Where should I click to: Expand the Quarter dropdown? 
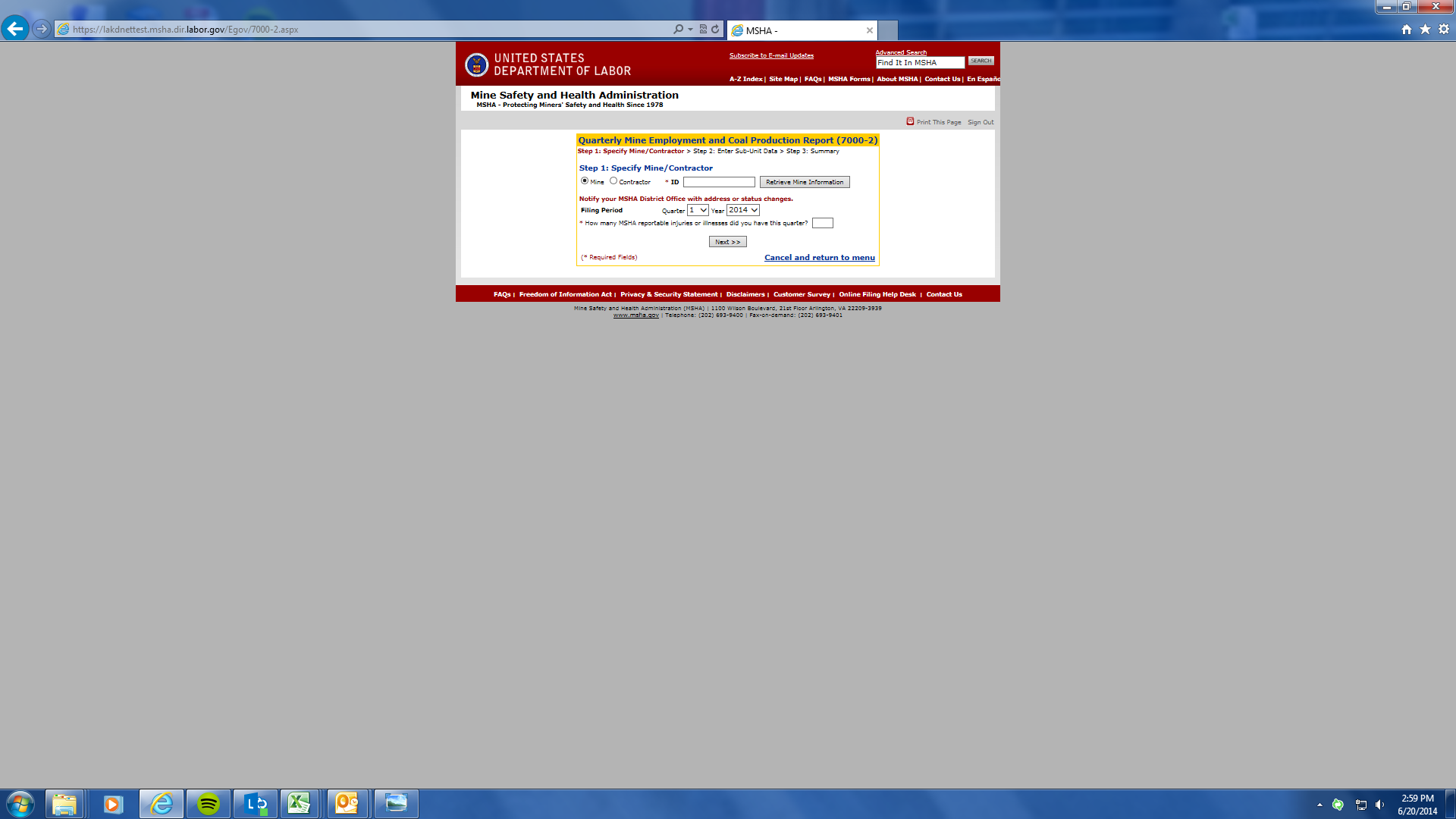698,210
